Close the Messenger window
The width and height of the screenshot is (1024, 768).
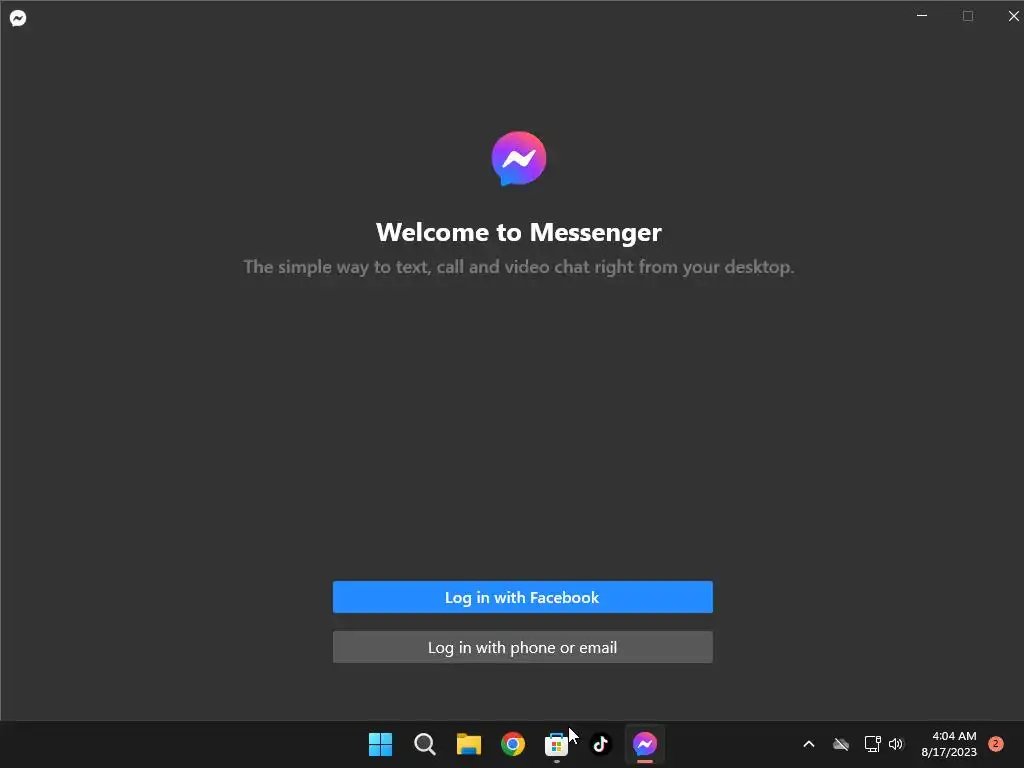point(1013,16)
